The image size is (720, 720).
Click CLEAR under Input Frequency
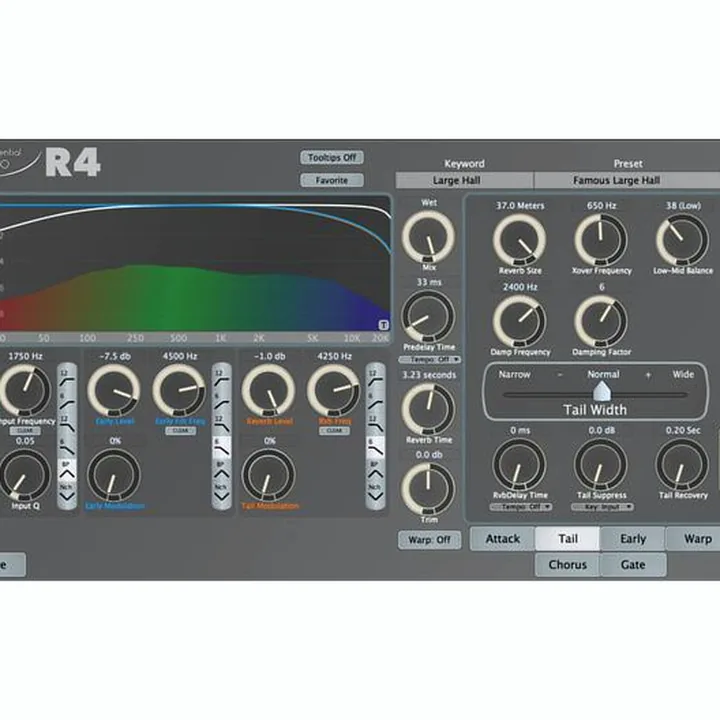coord(25,431)
